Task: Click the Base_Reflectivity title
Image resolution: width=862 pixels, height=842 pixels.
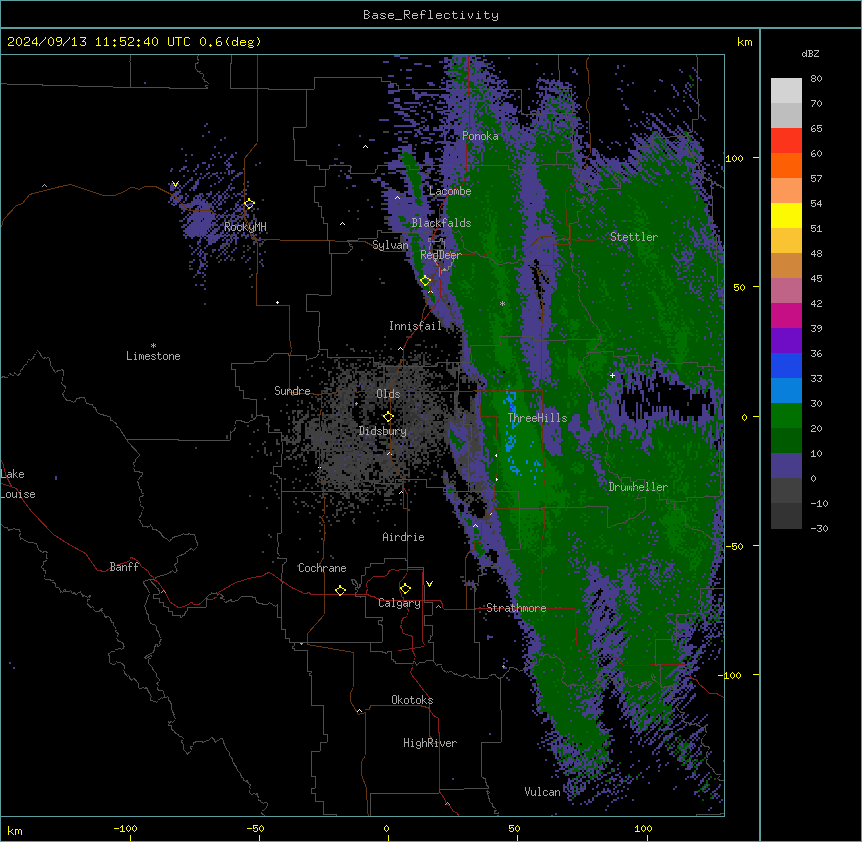Action: [x=431, y=15]
